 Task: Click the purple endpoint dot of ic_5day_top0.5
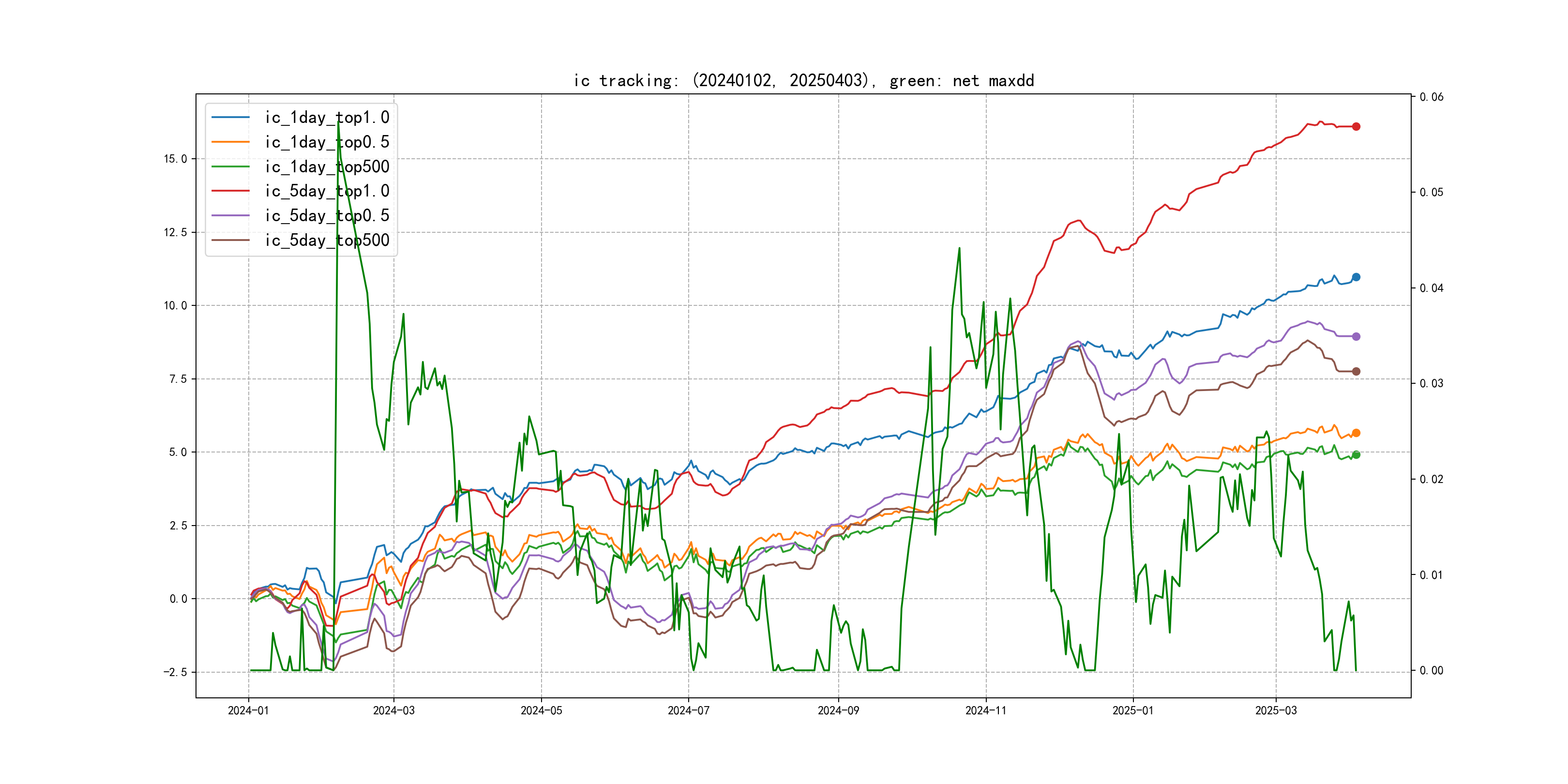(1356, 337)
